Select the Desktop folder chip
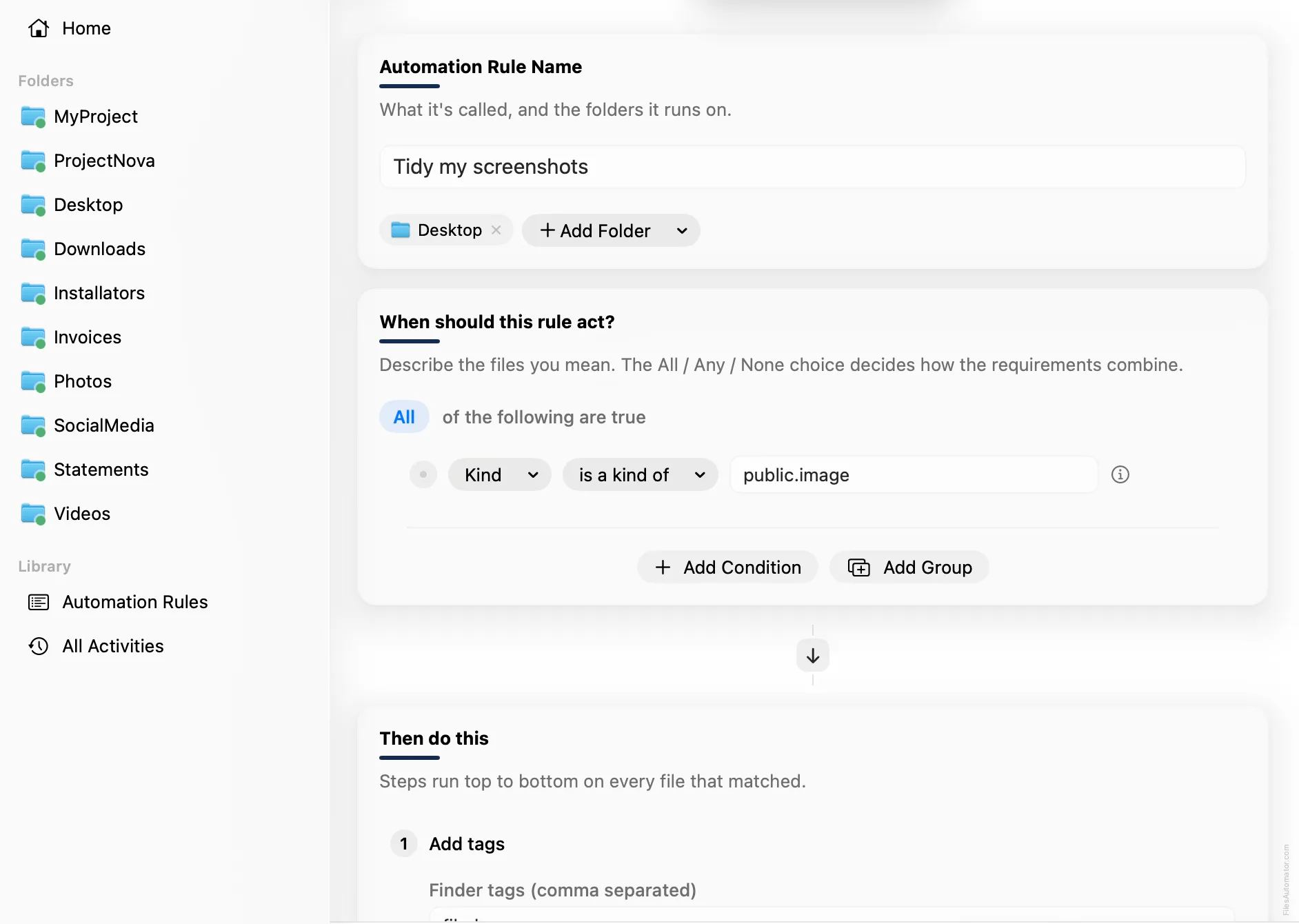 click(x=445, y=230)
